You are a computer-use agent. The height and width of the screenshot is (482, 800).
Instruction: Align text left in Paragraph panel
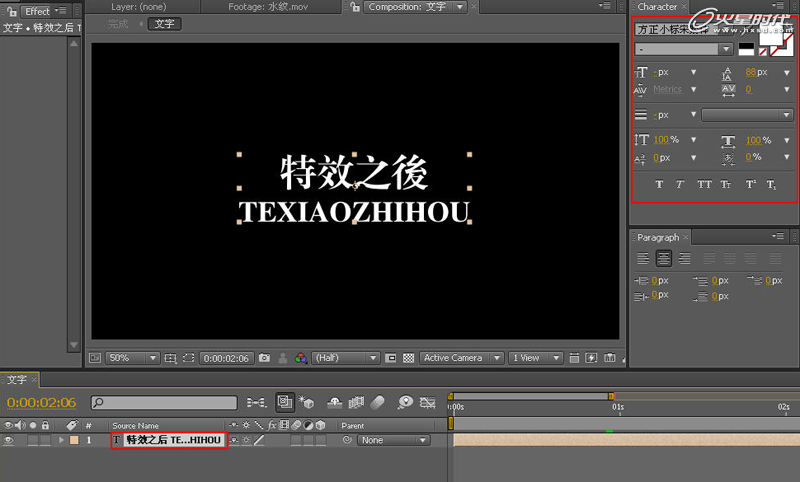(x=643, y=258)
